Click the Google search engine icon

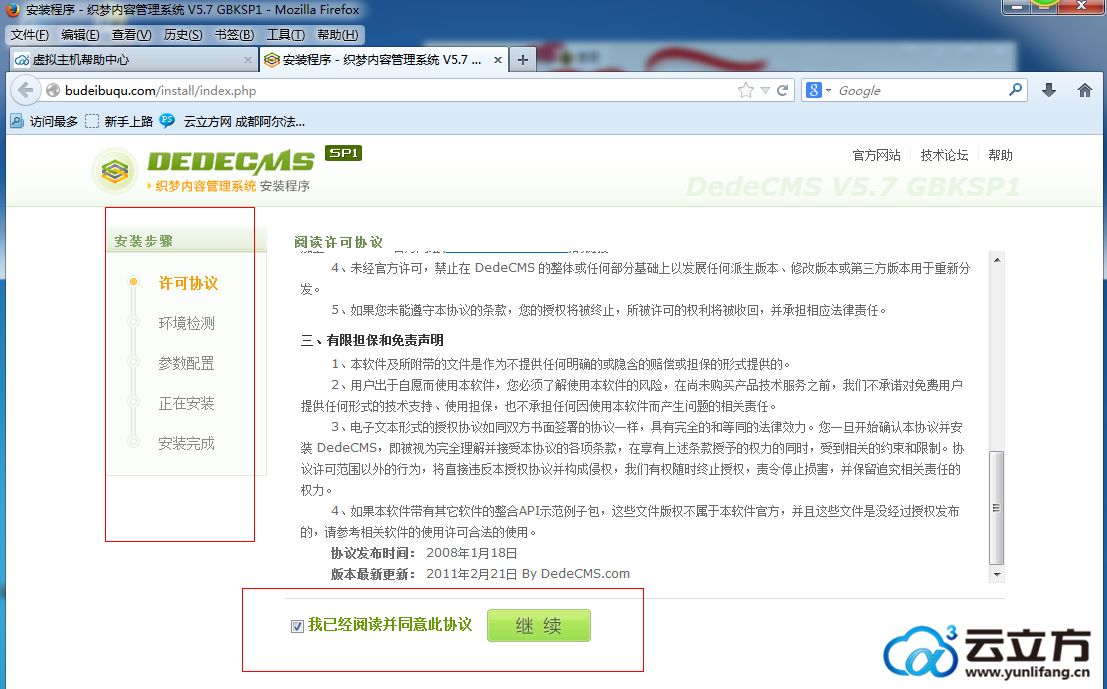814,90
